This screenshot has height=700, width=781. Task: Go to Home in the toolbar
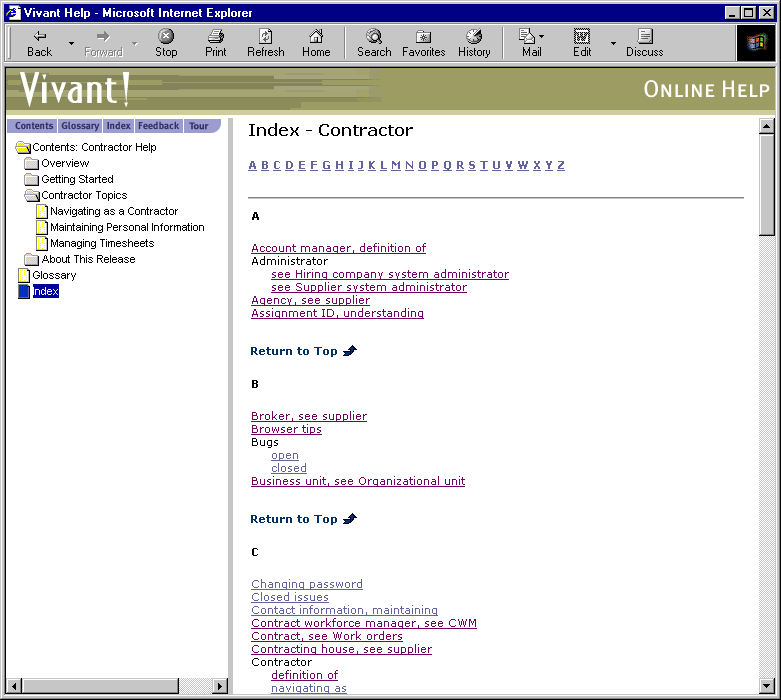(316, 43)
